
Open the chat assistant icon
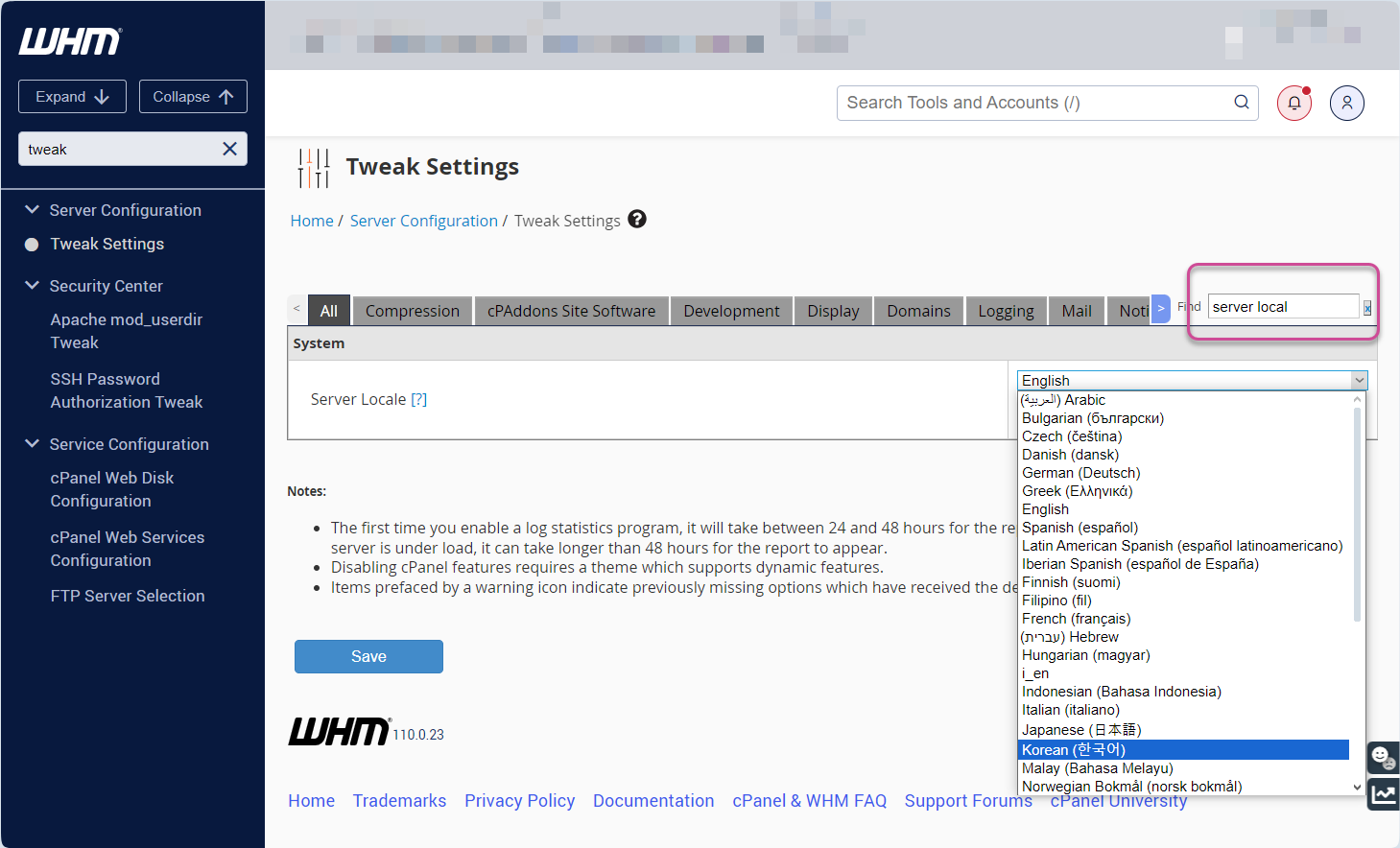(x=1383, y=758)
